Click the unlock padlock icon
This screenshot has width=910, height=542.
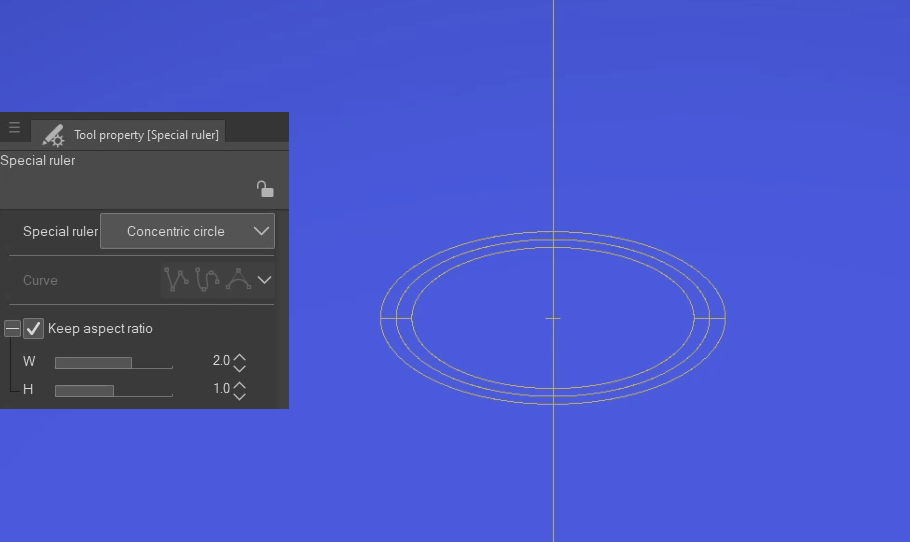(265, 189)
